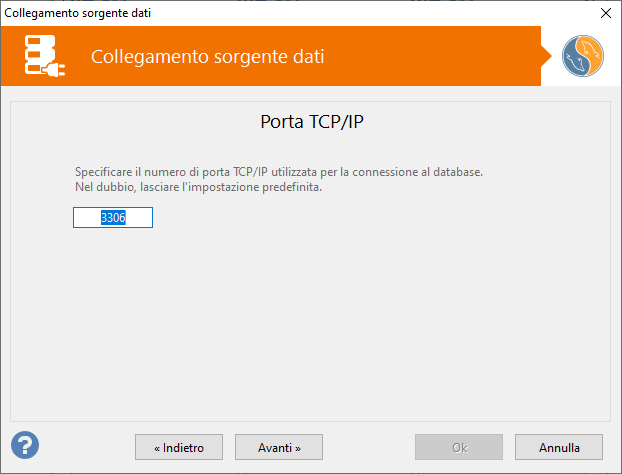Click the highlighted 3306 port value
The width and height of the screenshot is (622, 474).
113,217
